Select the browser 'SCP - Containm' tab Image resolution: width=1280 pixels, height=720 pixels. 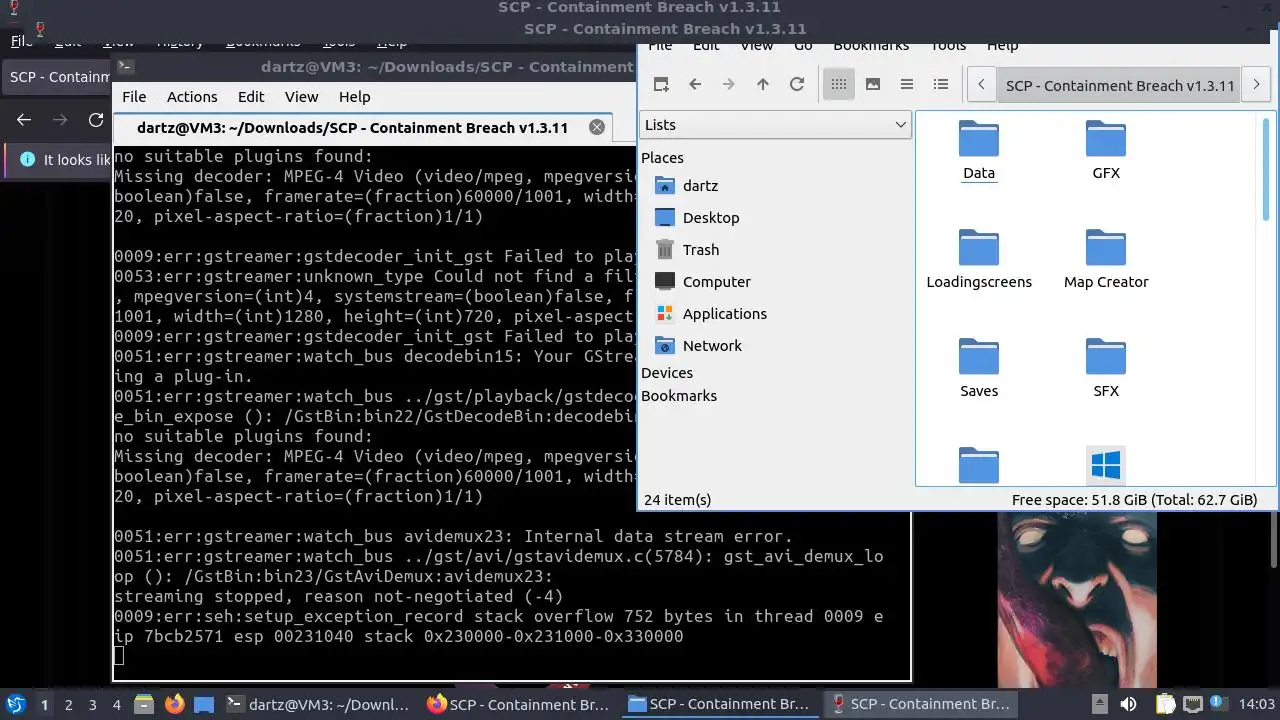point(58,77)
